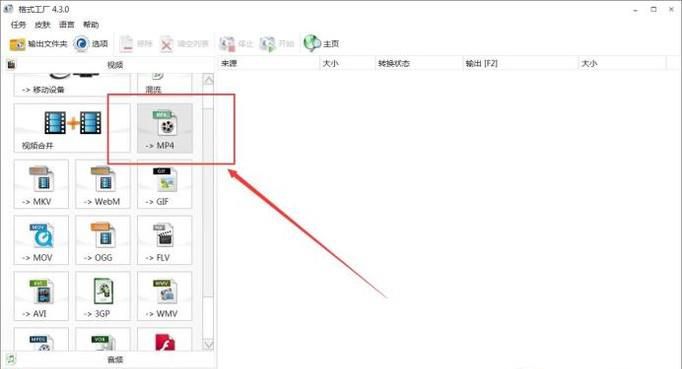Choose the -> AVI conversion icon
This screenshot has height=369, width=682.
(x=41, y=296)
